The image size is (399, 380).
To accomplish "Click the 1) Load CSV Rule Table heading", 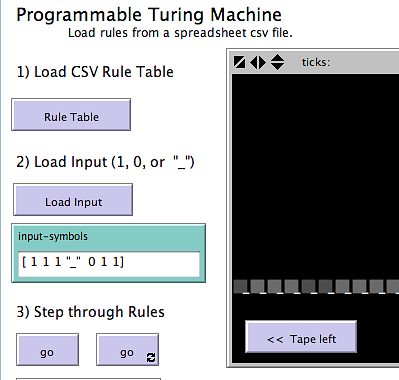I will point(95,72).
